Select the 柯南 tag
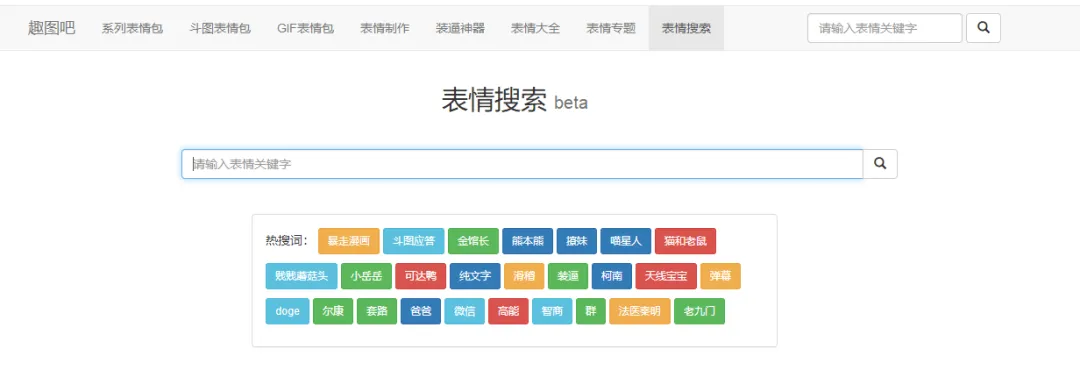1080x370 pixels. (x=612, y=276)
